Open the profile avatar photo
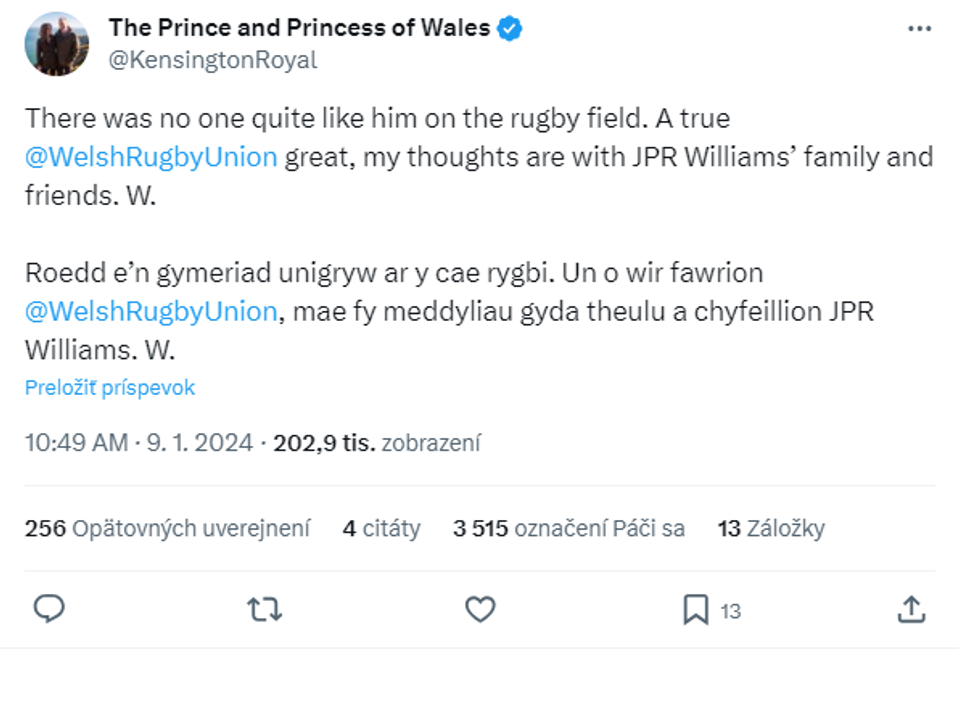The image size is (959, 722). [x=58, y=44]
